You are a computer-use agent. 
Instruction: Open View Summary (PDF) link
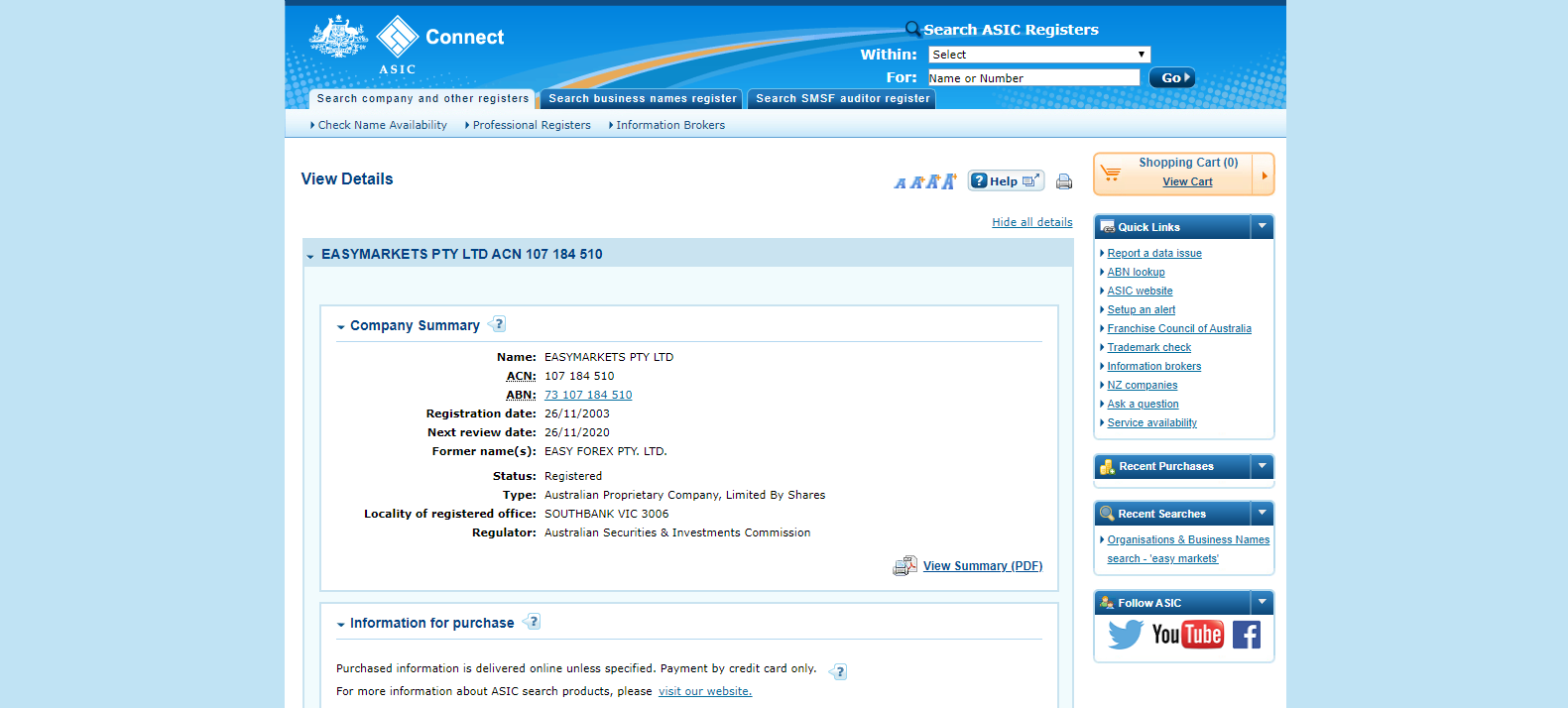pos(983,566)
